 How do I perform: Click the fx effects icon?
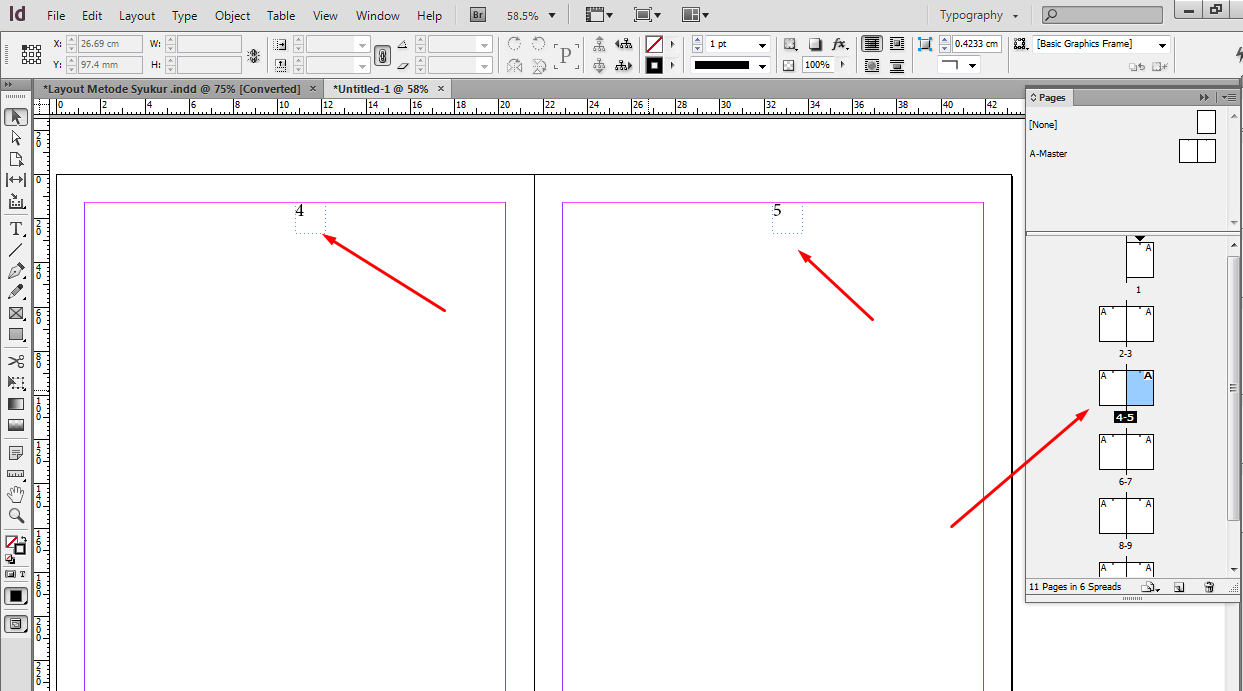[838, 46]
